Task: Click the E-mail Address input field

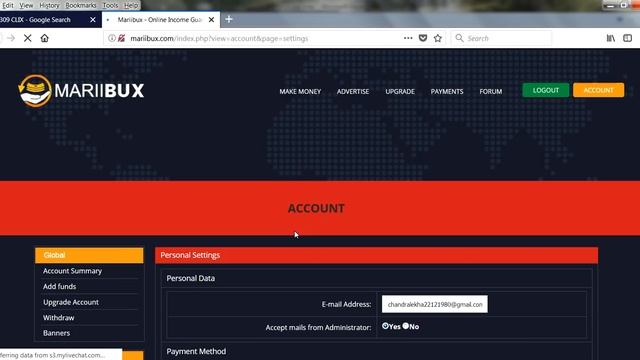Action: 435,304
